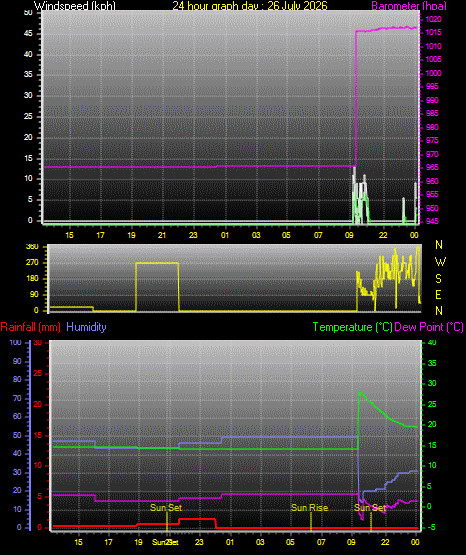Click the 1015 barometer scale value
Screen dimensions: 466x555
click(x=433, y=33)
